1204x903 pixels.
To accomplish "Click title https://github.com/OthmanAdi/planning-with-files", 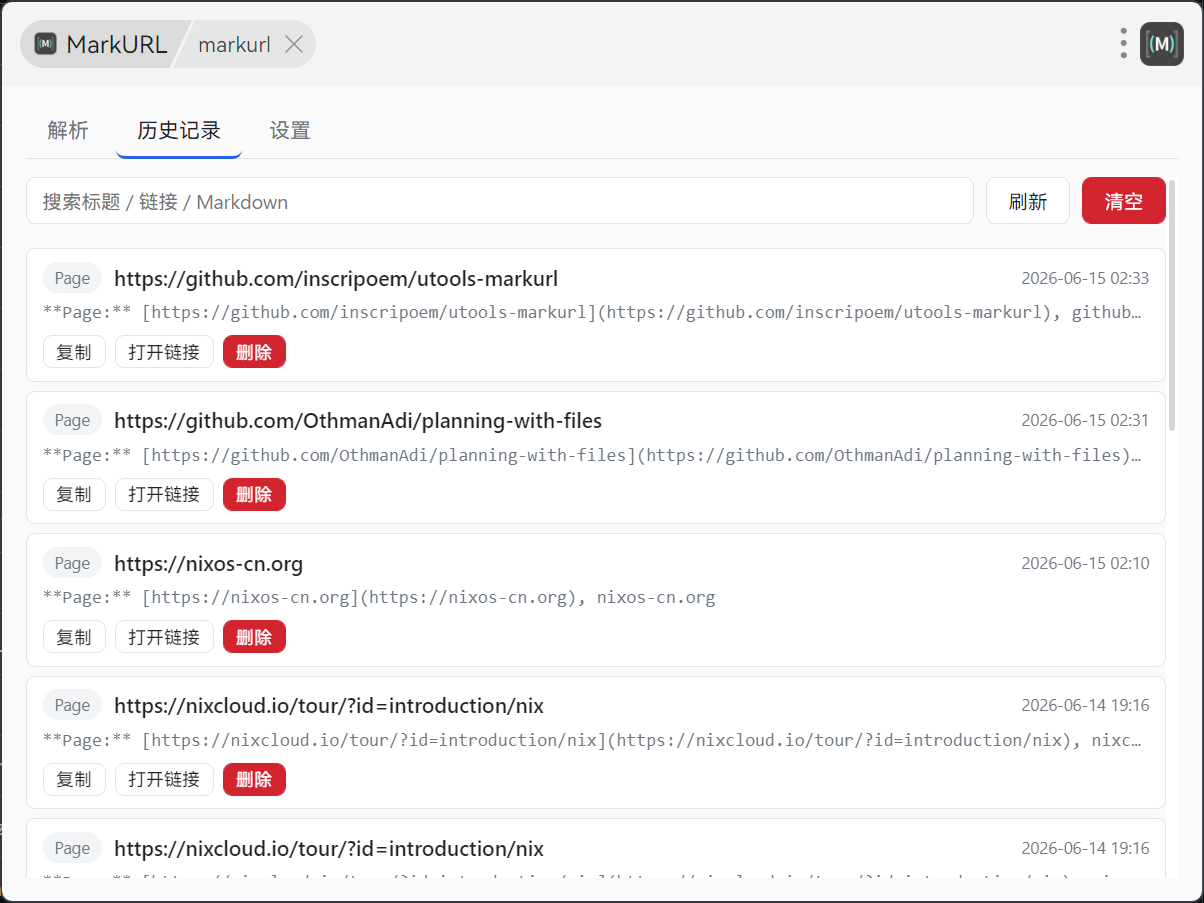I will click(358, 421).
